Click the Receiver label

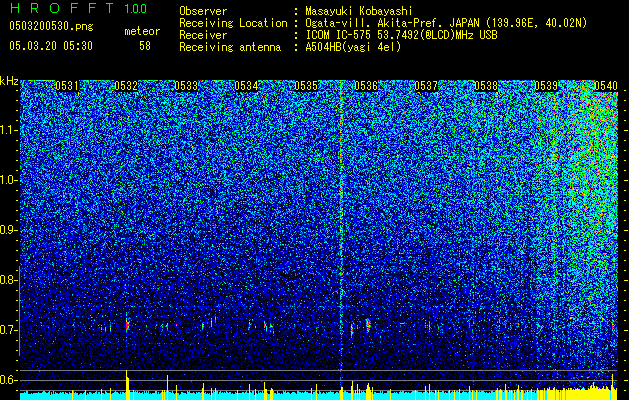pyautogui.click(x=203, y=35)
